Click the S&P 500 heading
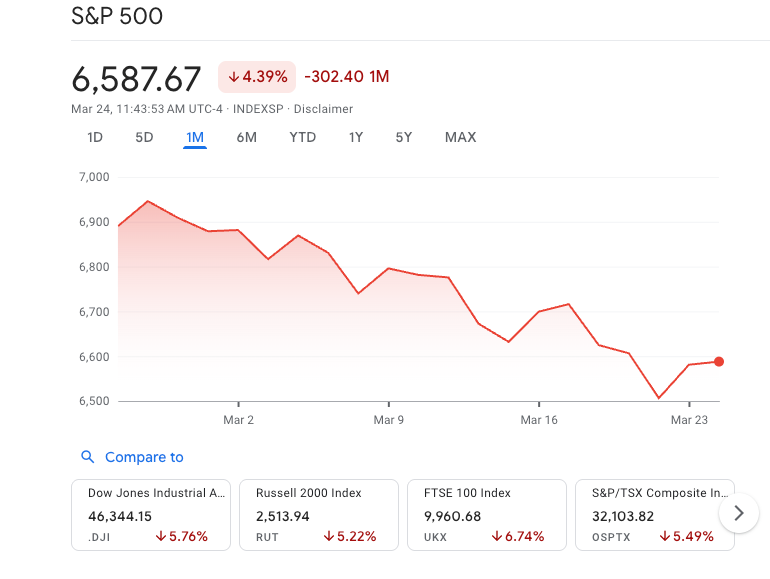Viewport: 770px width, 579px height. pyautogui.click(x=117, y=16)
